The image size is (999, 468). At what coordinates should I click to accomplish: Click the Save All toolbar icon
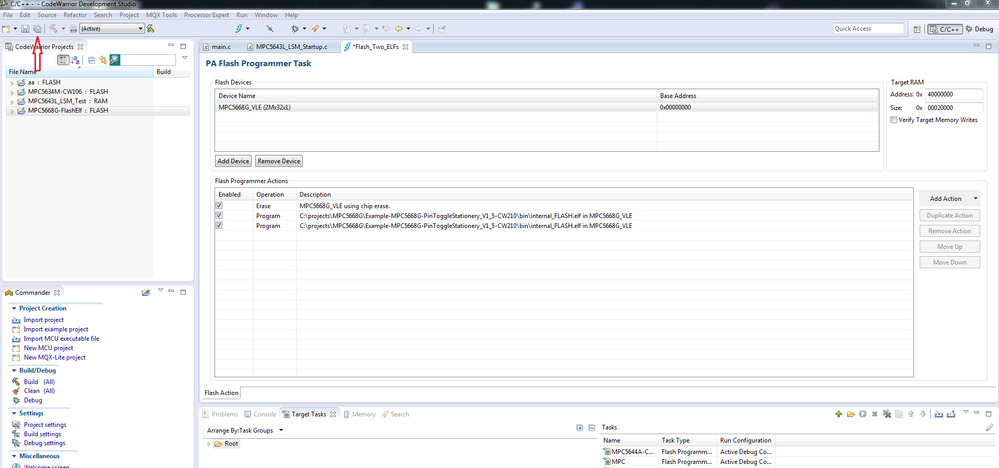click(37, 29)
